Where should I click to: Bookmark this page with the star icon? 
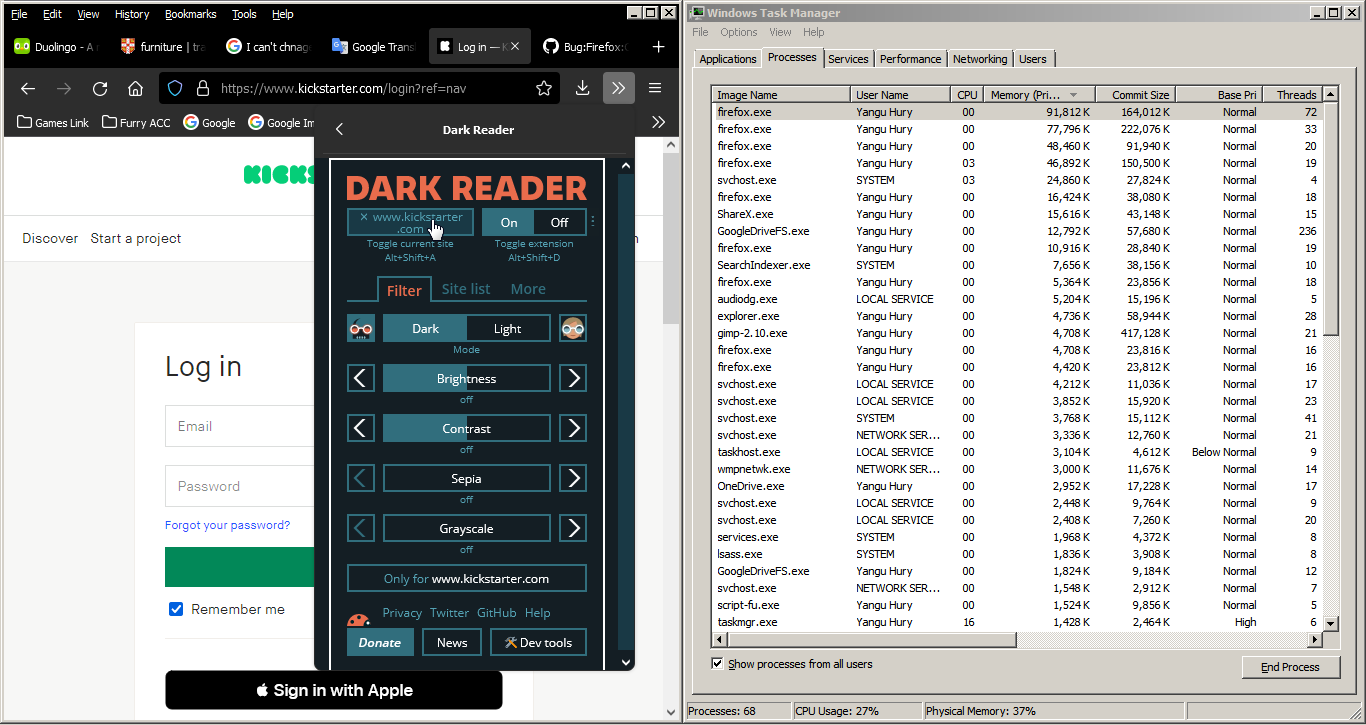543,88
